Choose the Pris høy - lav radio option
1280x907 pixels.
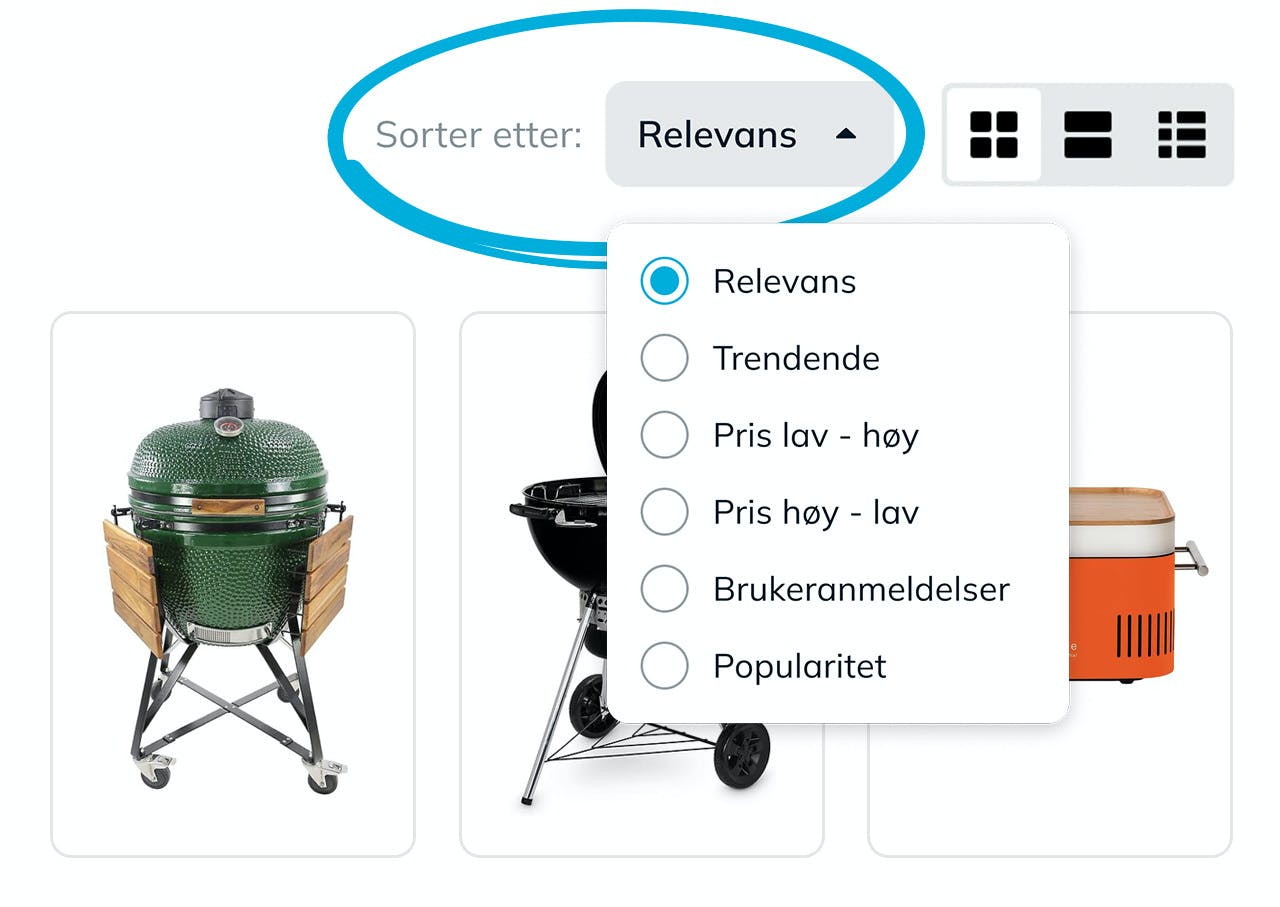[664, 512]
